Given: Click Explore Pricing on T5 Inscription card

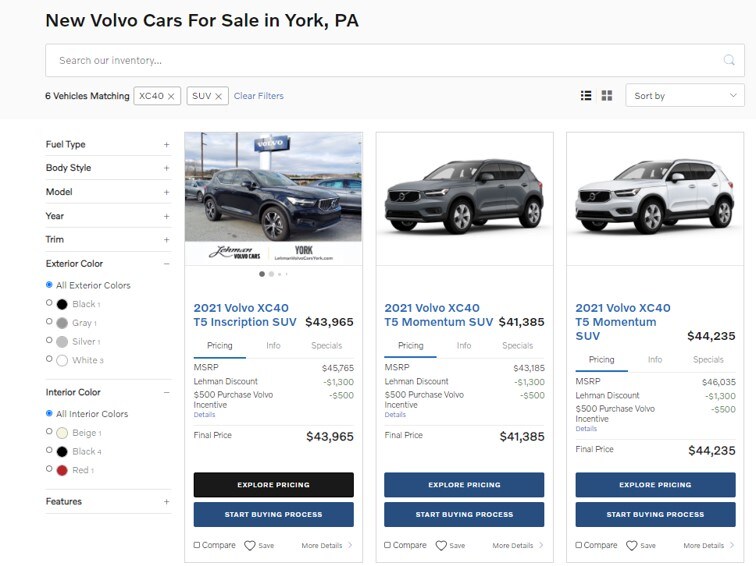Looking at the screenshot, I should [x=273, y=485].
